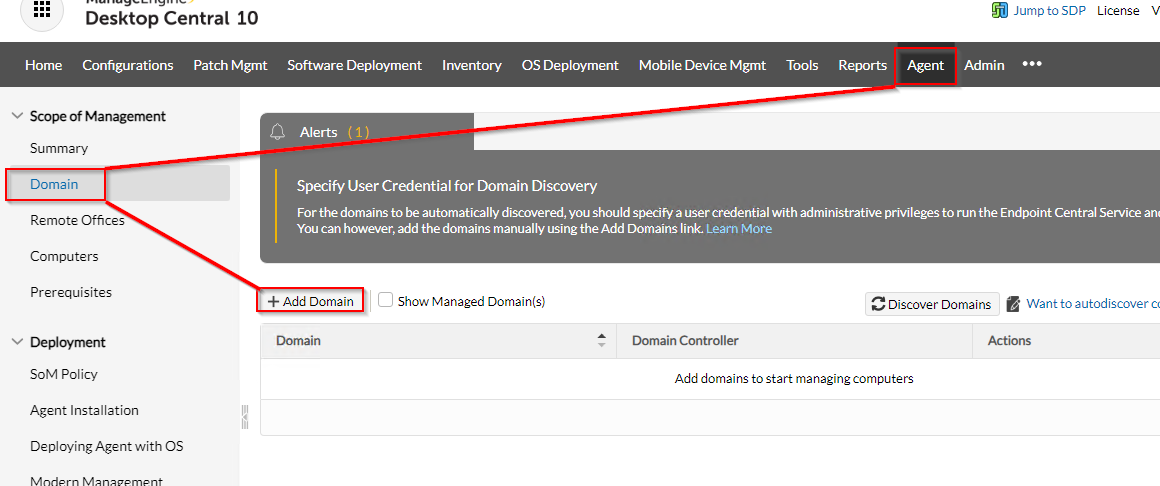Open the Patch Mgmt tab
This screenshot has height=486, width=1160.
point(230,65)
